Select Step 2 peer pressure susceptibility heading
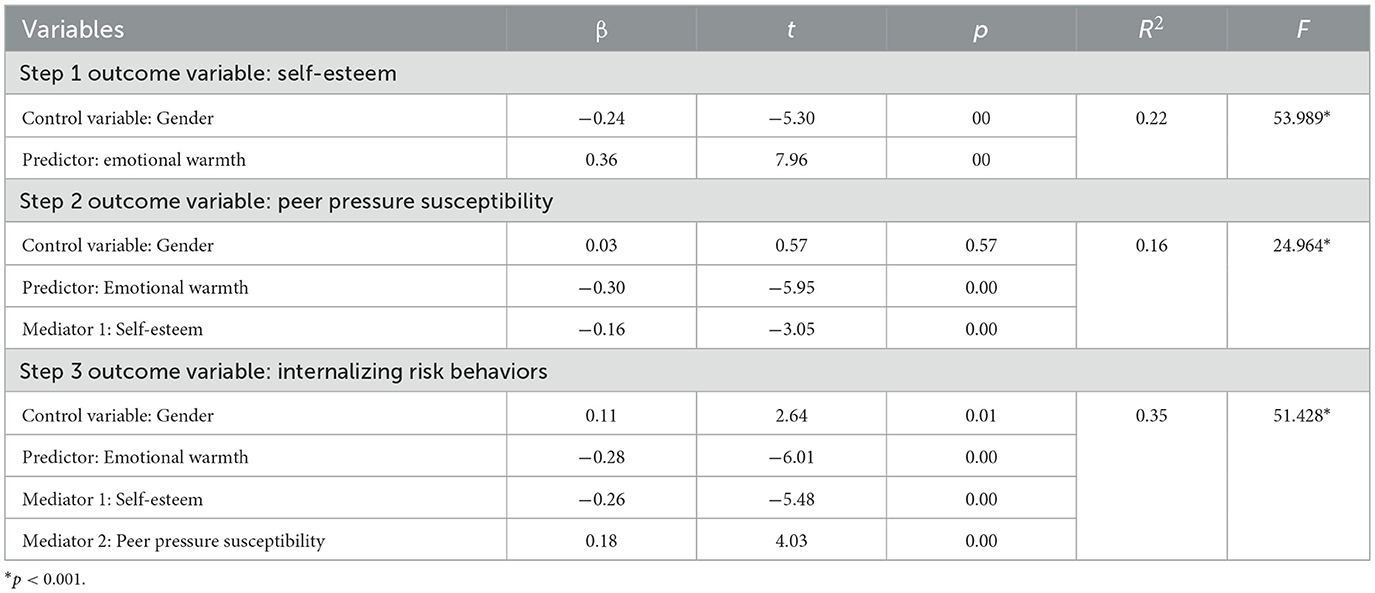The height and width of the screenshot is (593, 1375). (x=286, y=201)
